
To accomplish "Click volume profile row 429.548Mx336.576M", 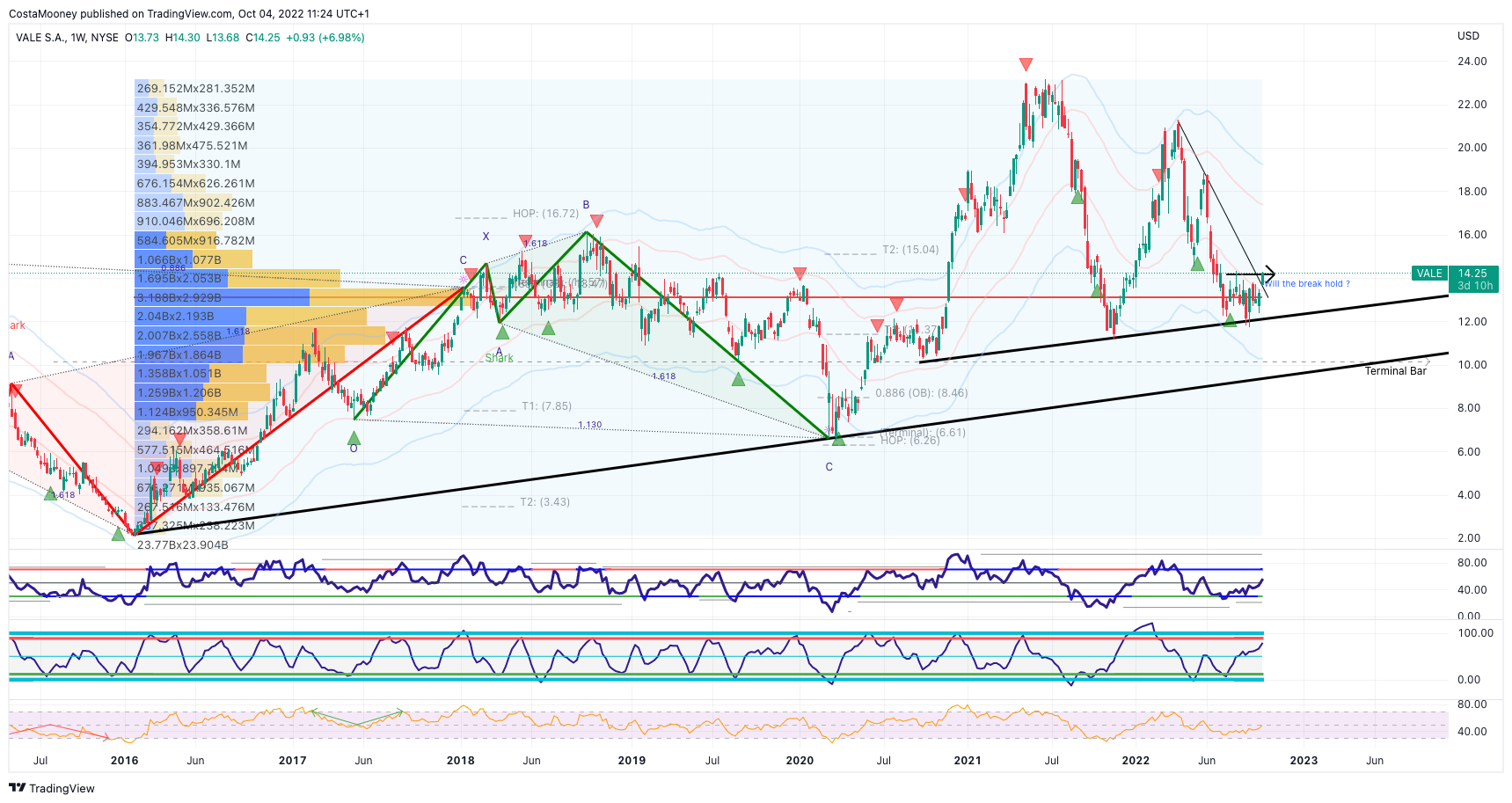I will [196, 108].
